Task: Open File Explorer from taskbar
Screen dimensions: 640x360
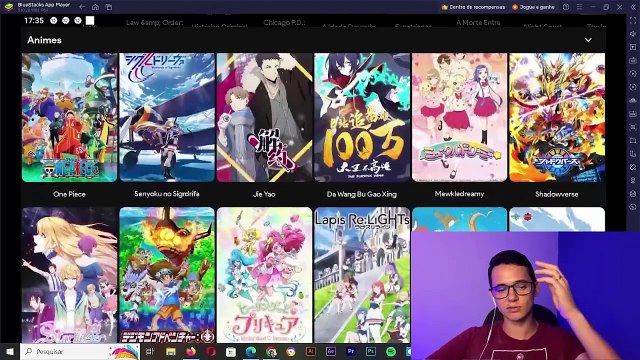Action: (x=171, y=351)
